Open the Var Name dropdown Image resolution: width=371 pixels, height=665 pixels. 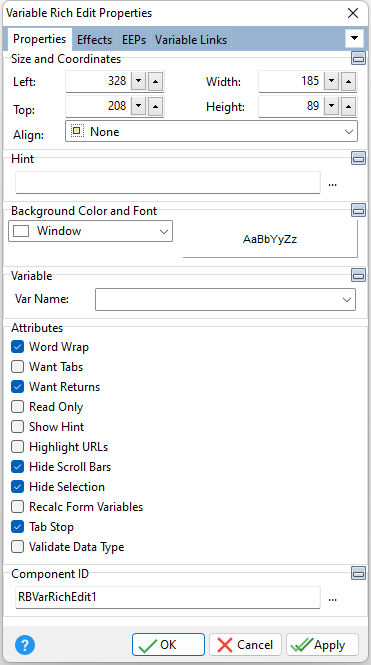(x=225, y=299)
